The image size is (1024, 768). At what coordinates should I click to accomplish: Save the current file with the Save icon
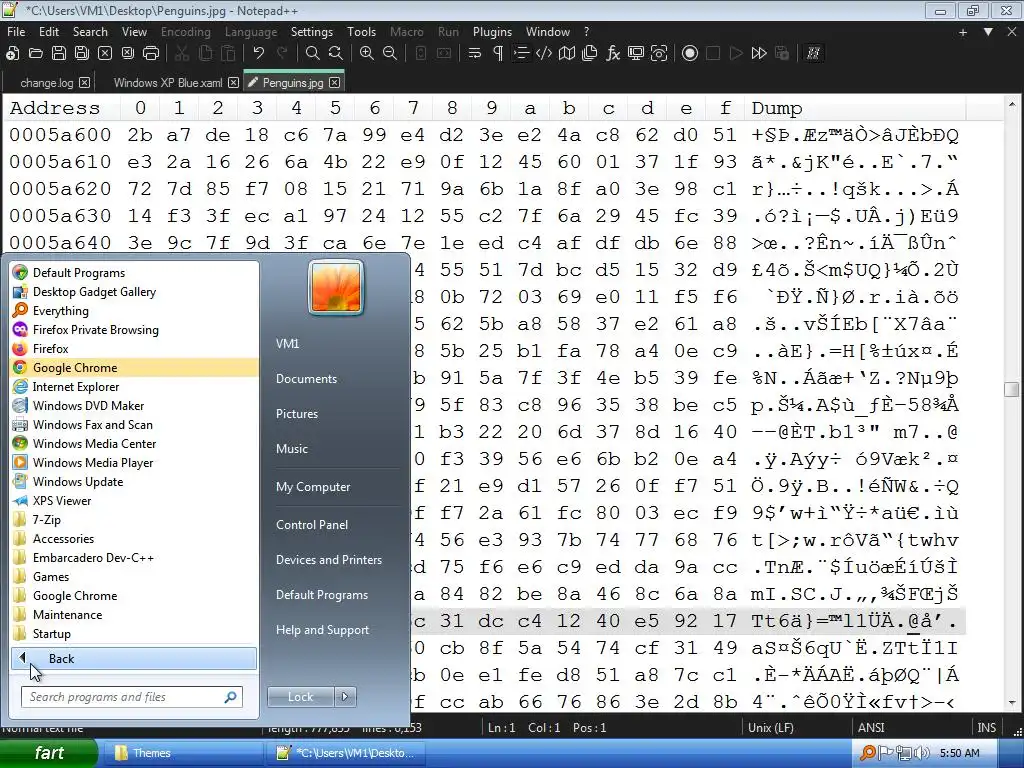click(59, 54)
